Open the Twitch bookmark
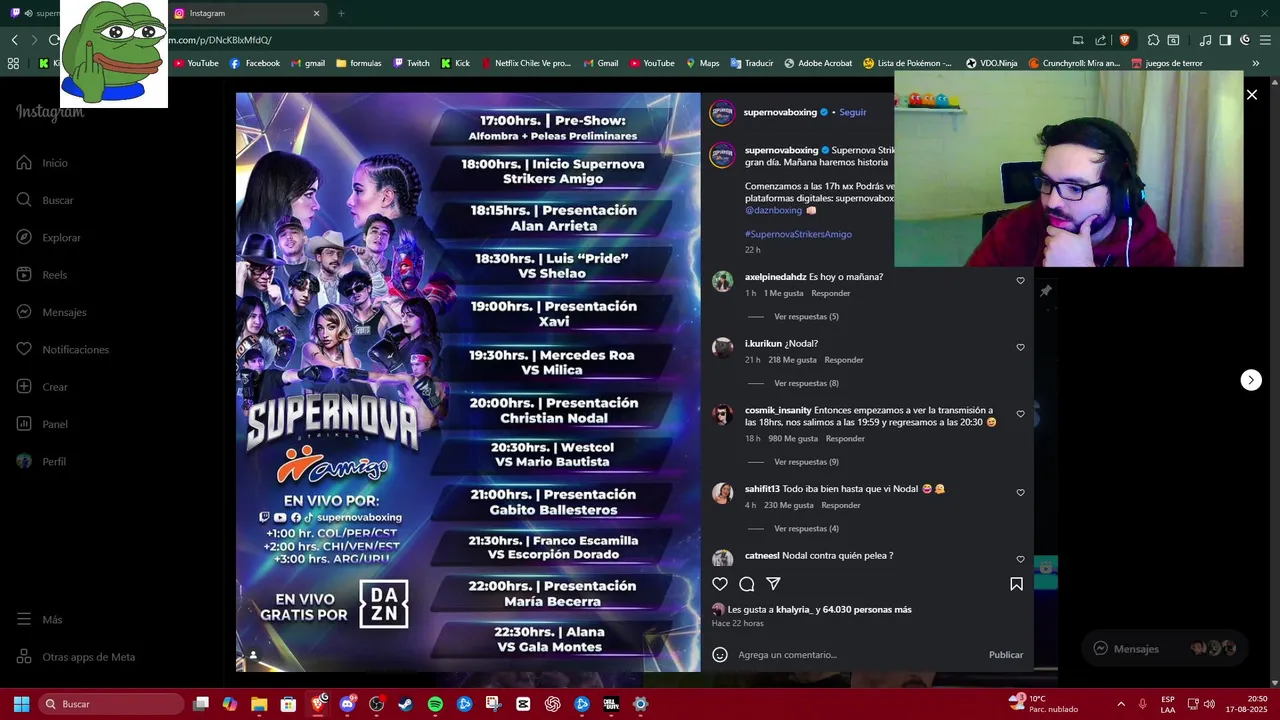This screenshot has height=720, width=1280. (411, 63)
